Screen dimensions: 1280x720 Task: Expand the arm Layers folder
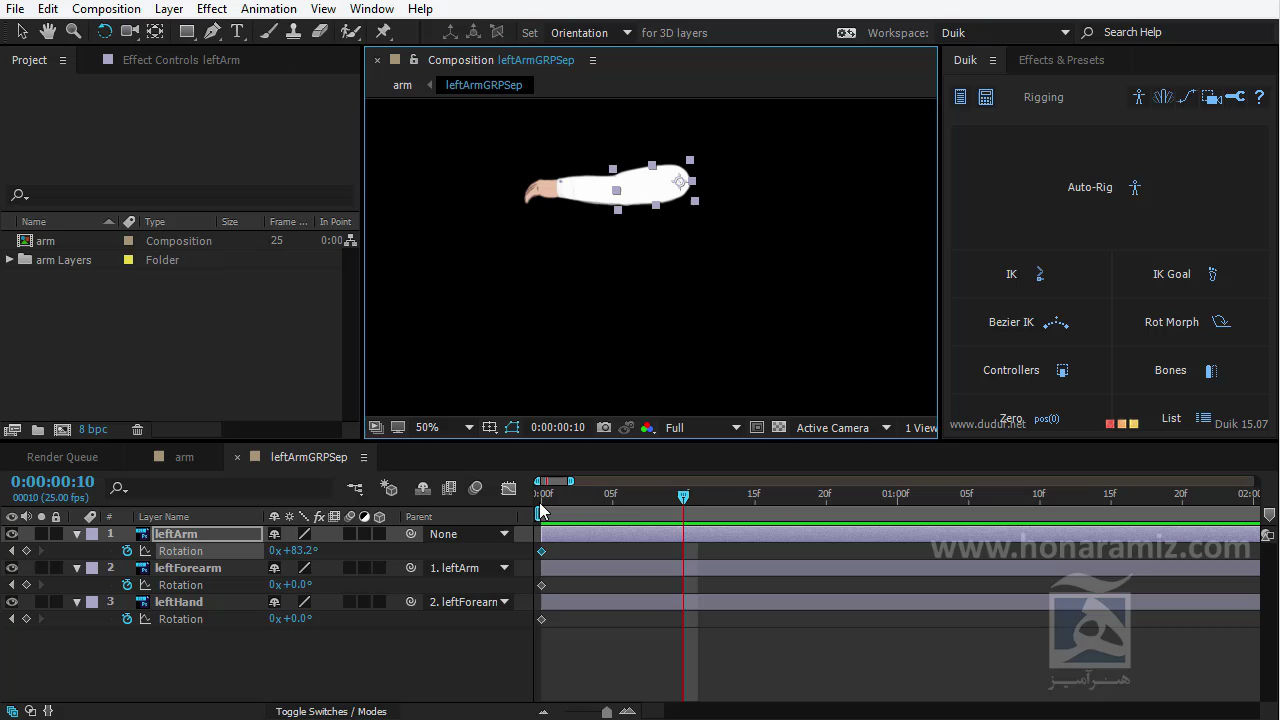coord(10,260)
